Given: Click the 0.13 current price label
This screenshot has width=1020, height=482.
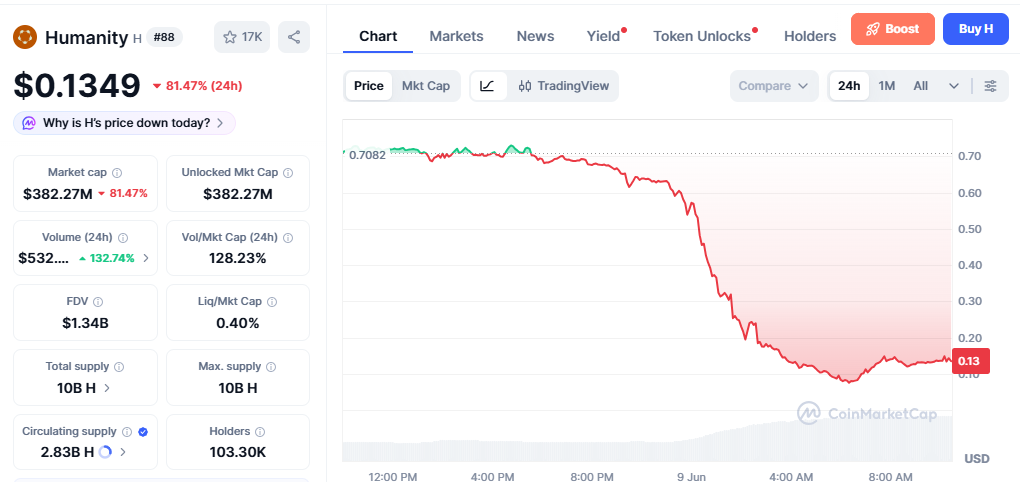Looking at the screenshot, I should 971,361.
